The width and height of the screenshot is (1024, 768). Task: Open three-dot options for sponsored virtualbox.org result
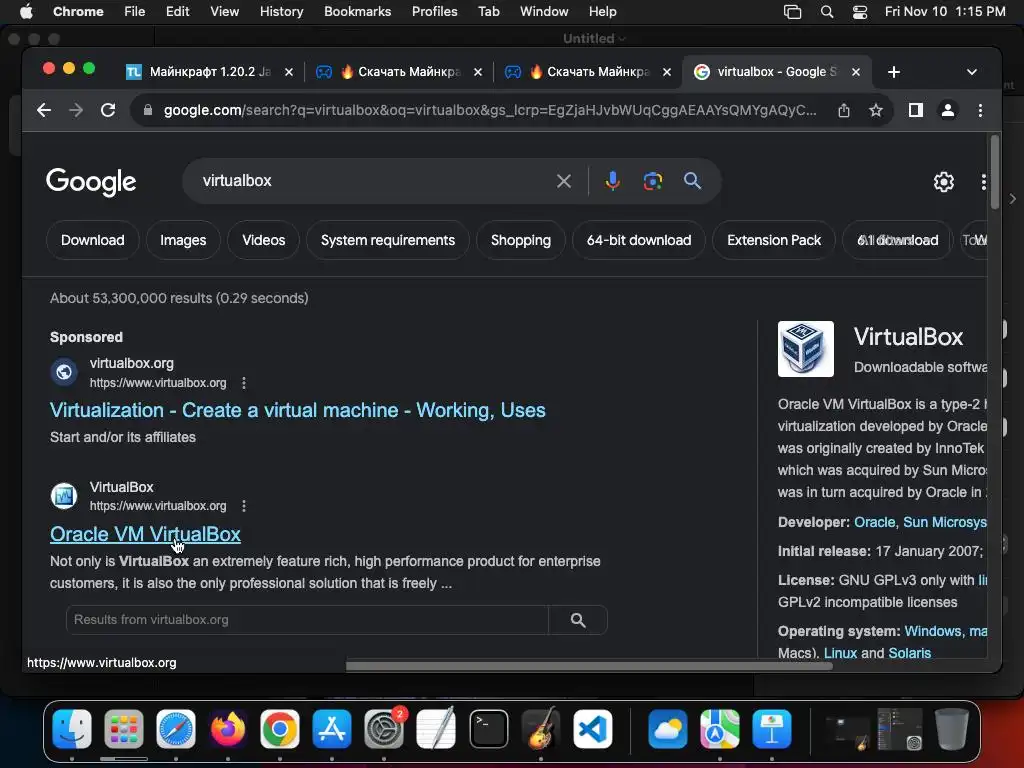[244, 383]
